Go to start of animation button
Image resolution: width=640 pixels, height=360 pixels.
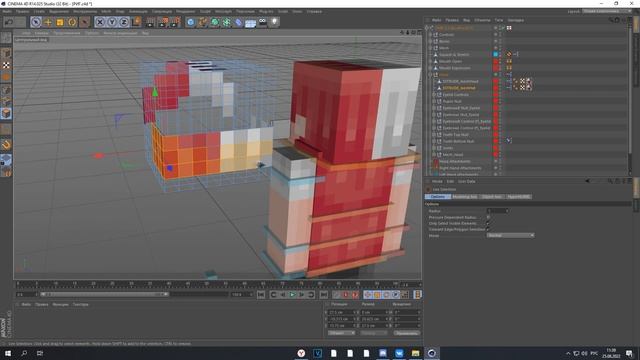(x=261, y=295)
